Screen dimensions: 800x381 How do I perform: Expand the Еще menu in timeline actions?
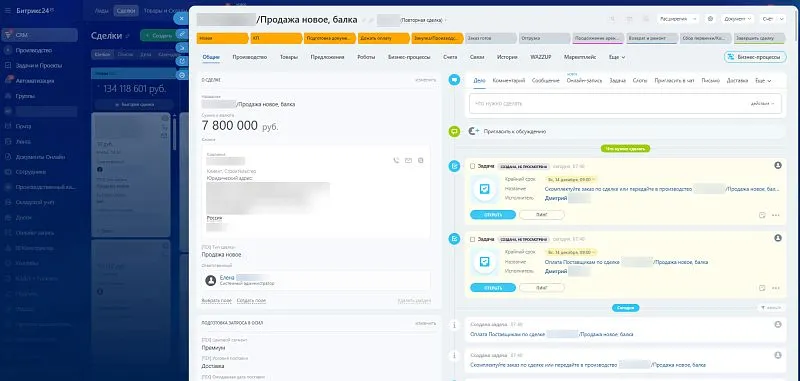coord(763,81)
